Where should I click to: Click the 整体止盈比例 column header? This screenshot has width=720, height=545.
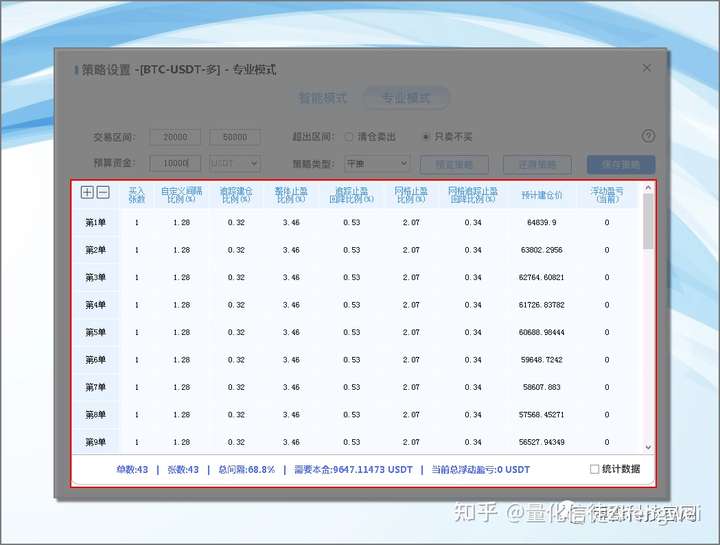[x=291, y=195]
